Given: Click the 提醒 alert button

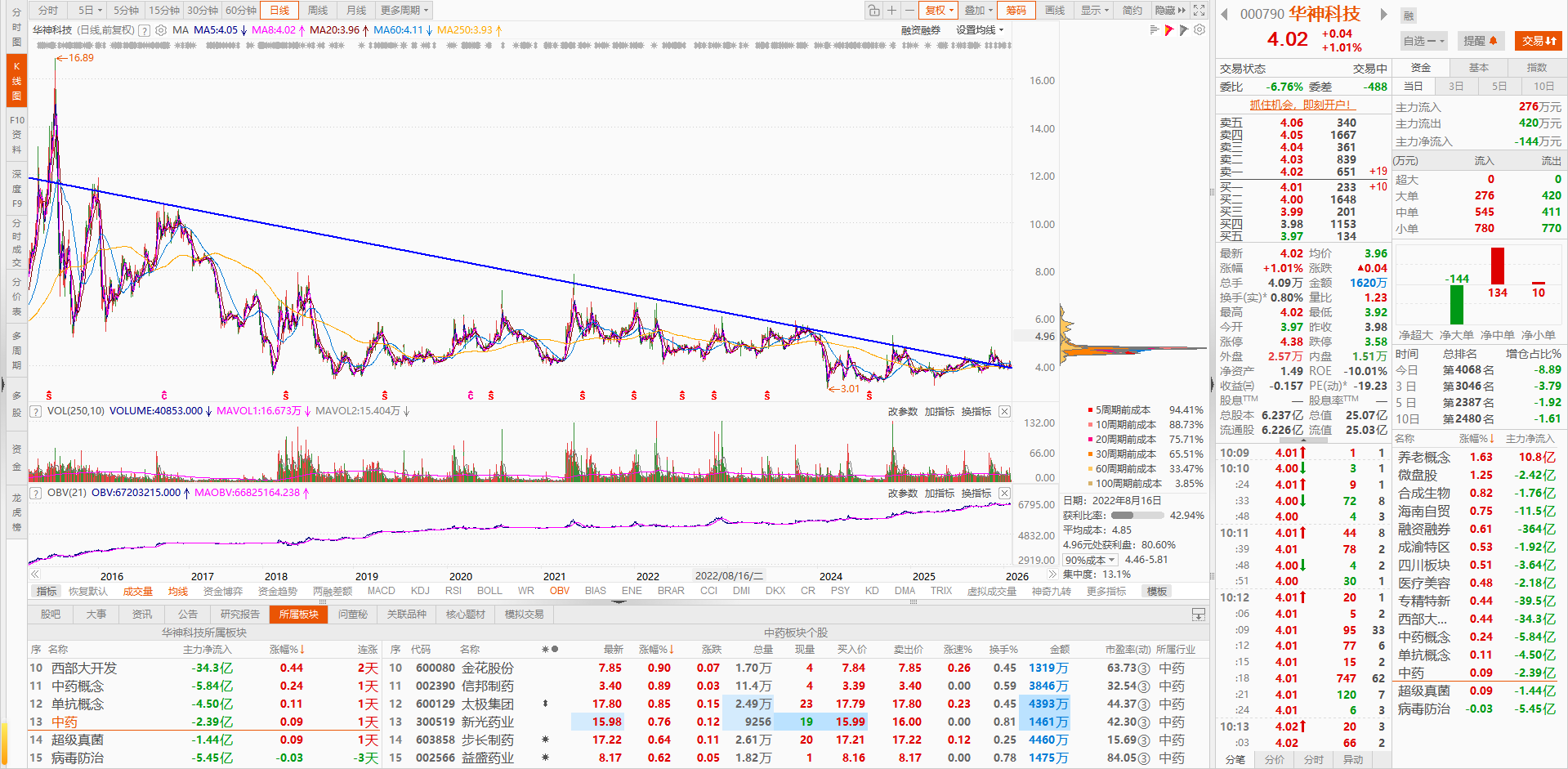Looking at the screenshot, I should pos(1480,41).
